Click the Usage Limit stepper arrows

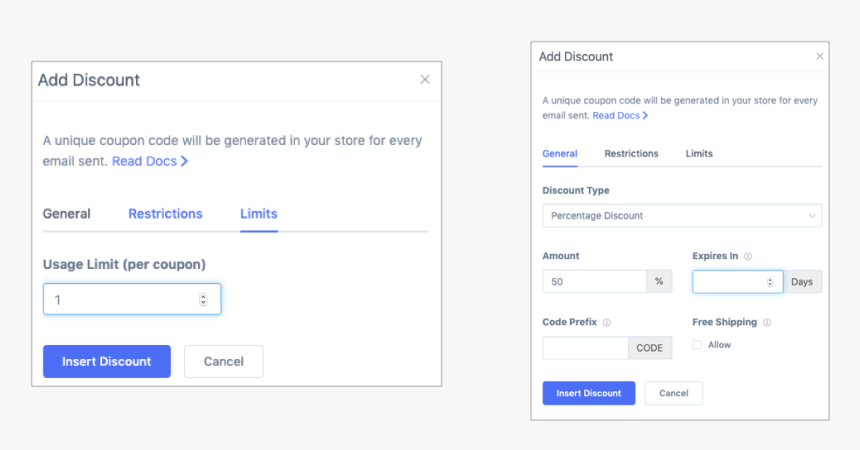(203, 299)
